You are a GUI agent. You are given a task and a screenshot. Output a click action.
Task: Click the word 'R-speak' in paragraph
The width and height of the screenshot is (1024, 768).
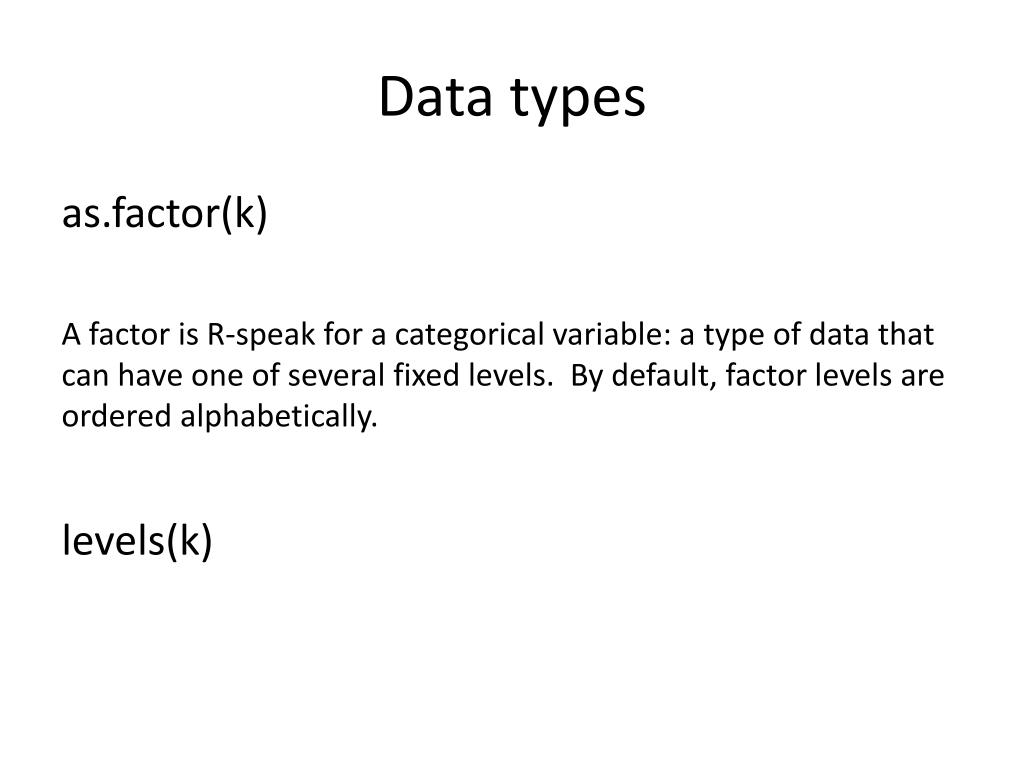[x=261, y=335]
